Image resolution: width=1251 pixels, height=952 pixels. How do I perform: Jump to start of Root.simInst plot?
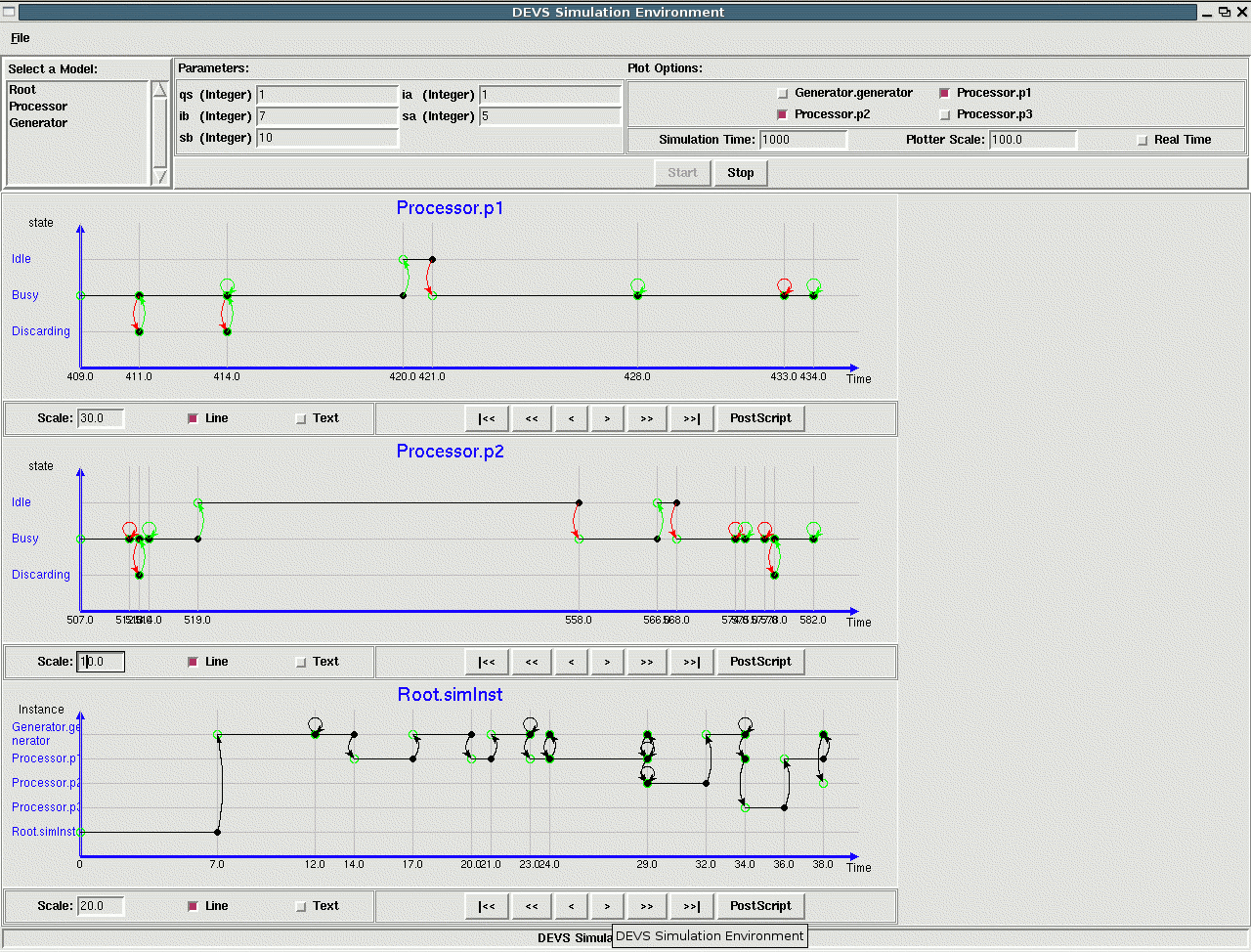pos(487,906)
